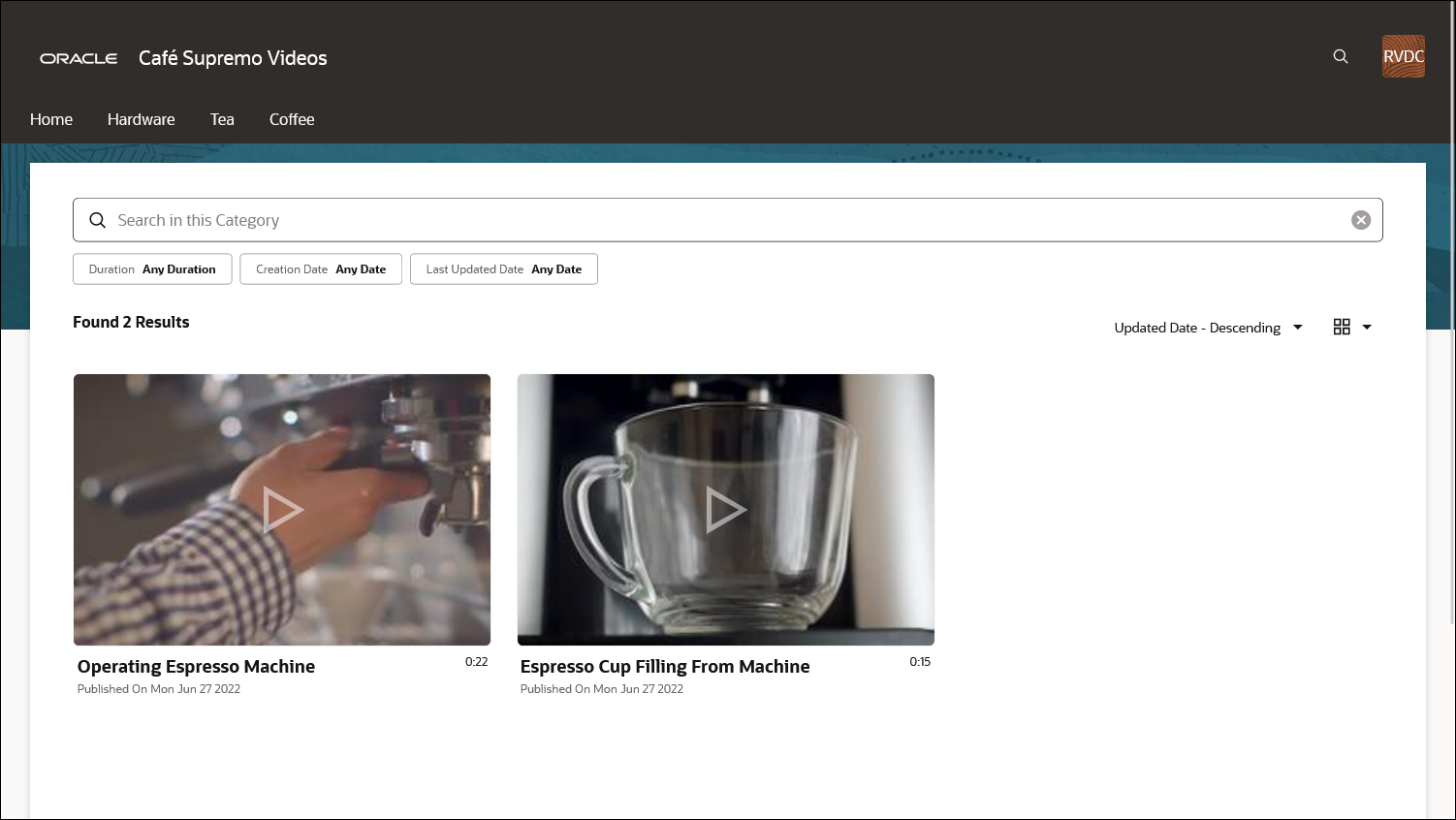Viewport: 1456px width, 820px height.
Task: Click the RVDC user avatar
Action: [x=1403, y=55]
